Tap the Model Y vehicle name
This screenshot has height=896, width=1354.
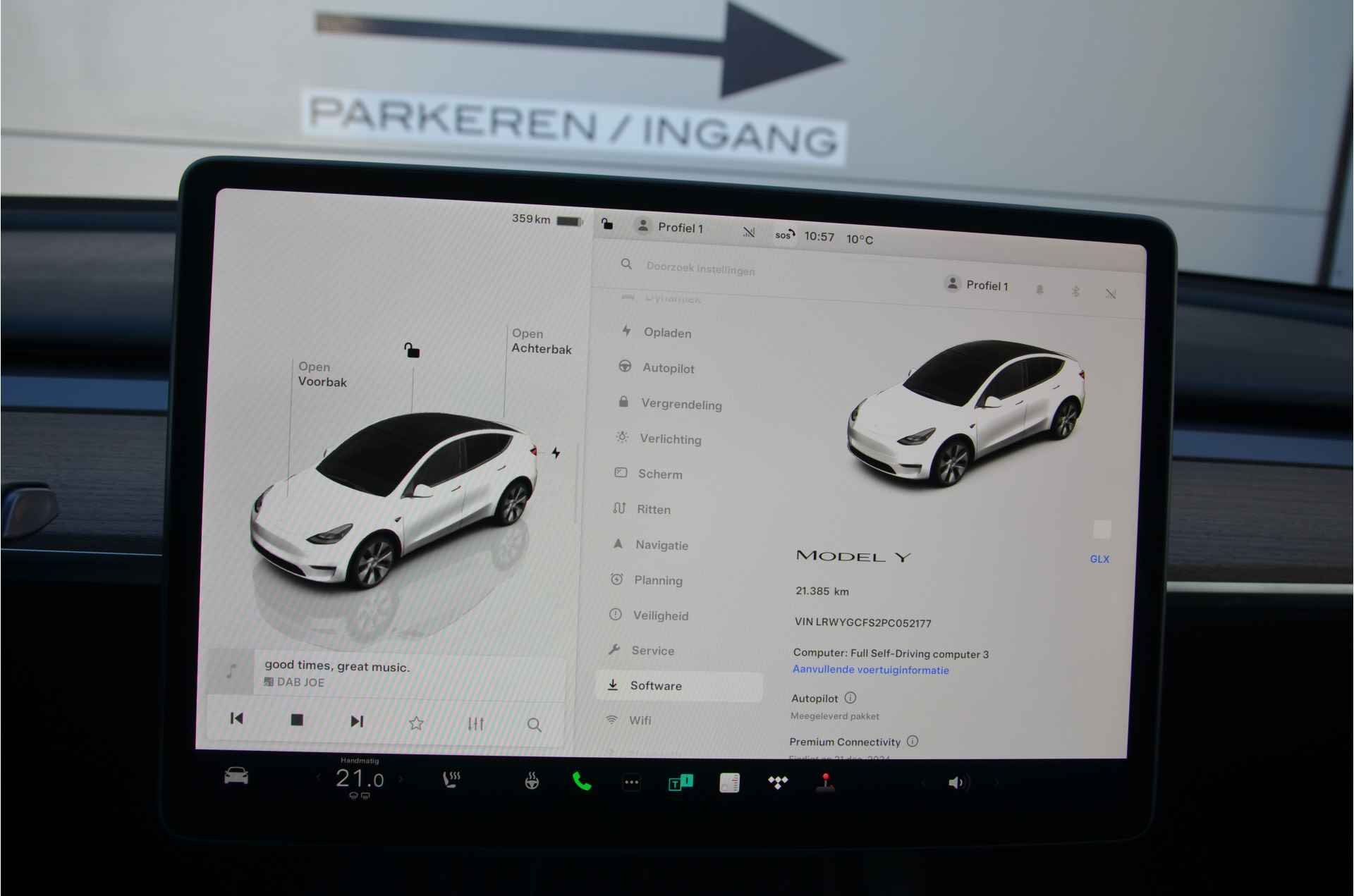pos(853,556)
